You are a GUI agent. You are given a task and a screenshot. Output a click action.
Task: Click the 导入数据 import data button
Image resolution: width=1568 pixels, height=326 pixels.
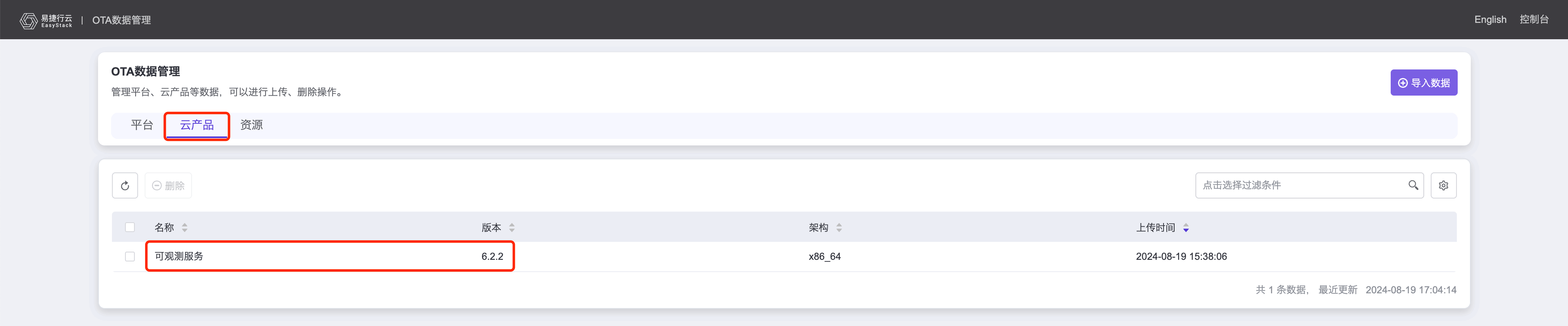tap(1423, 83)
